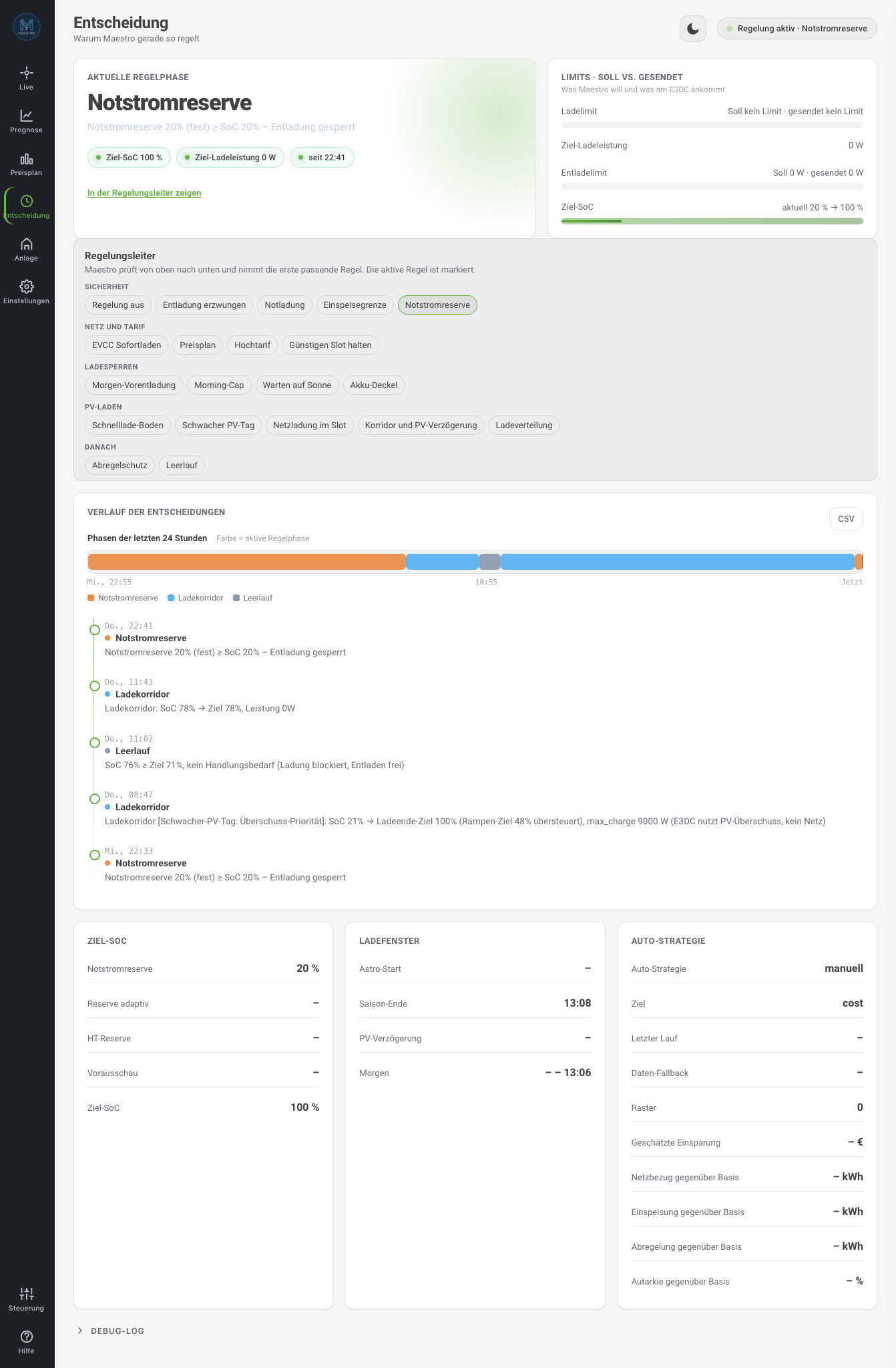
Task: Click the Ladeverteilung chip
Action: tap(524, 425)
